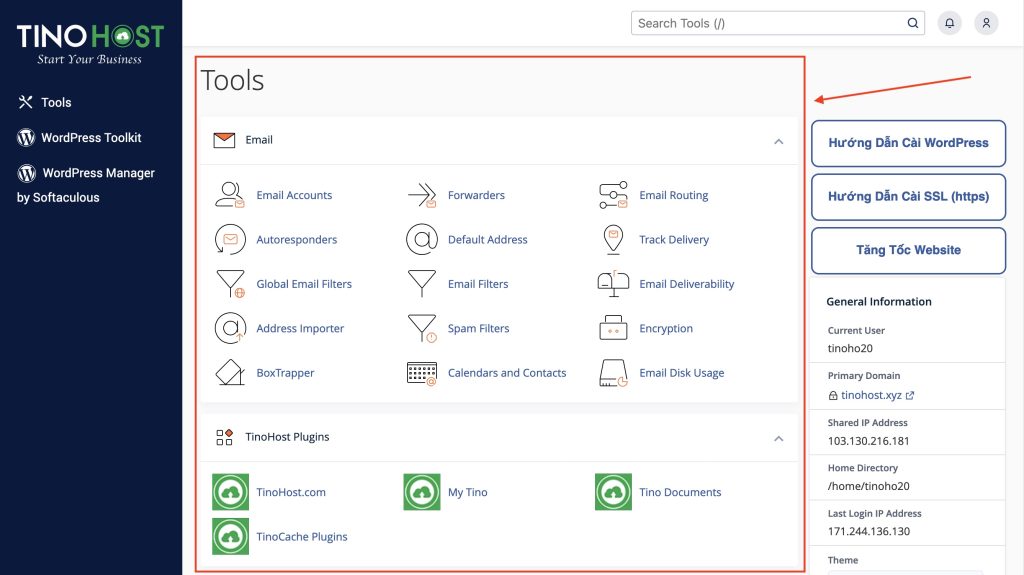Click the Hướng Dẫn Cài SSL (https) button

point(908,197)
